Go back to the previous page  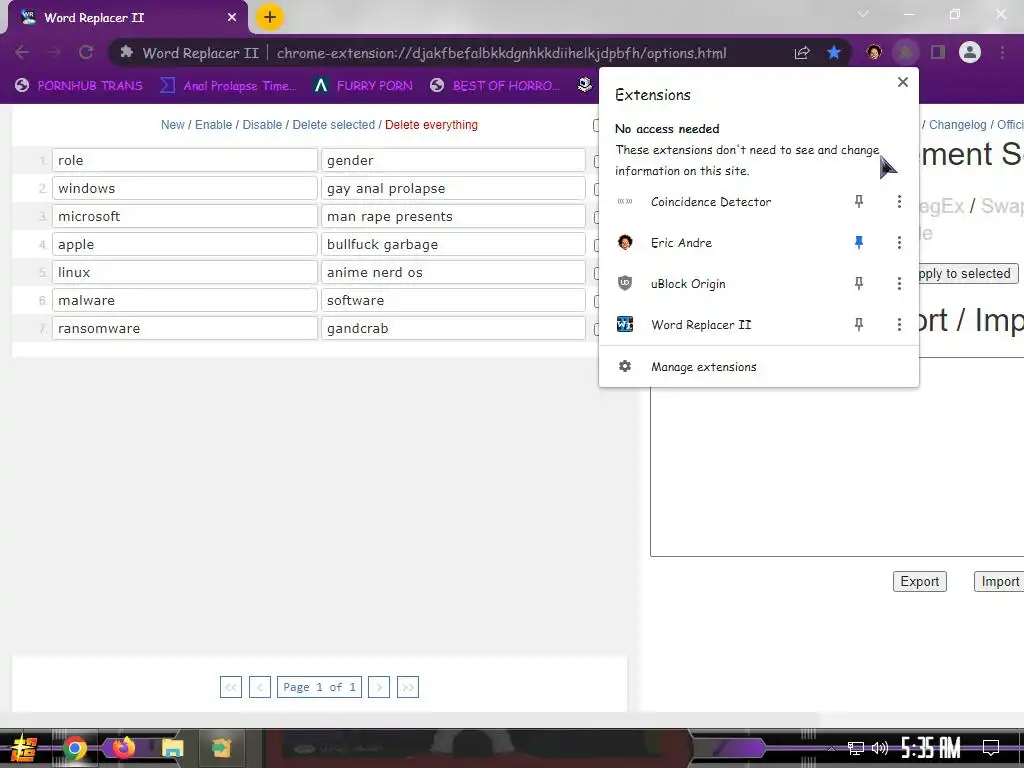(22, 52)
